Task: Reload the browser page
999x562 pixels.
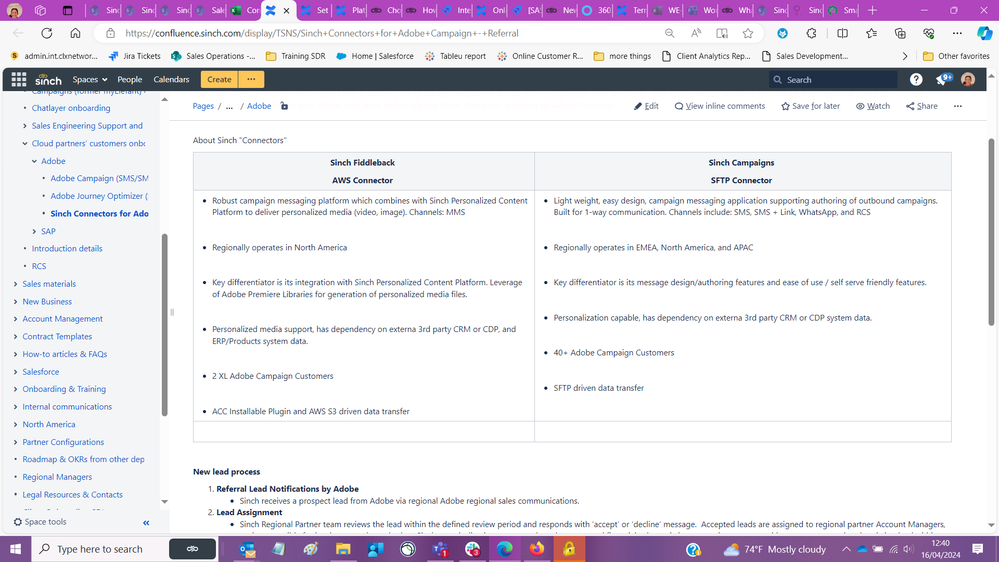Action: (x=47, y=33)
